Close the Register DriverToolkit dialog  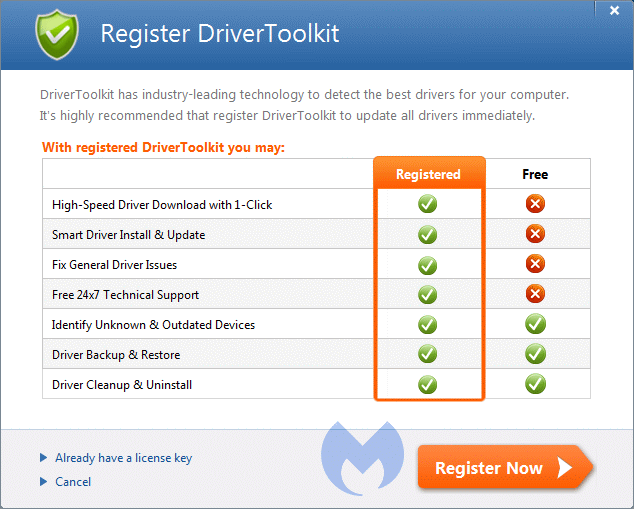(x=613, y=10)
